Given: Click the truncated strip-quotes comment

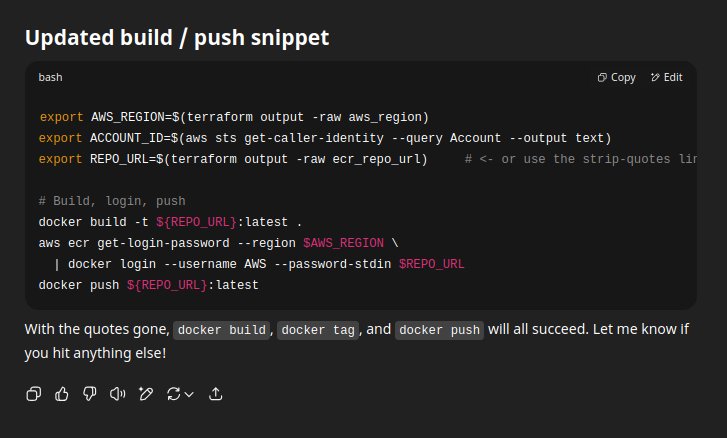Looking at the screenshot, I should click(581, 159).
